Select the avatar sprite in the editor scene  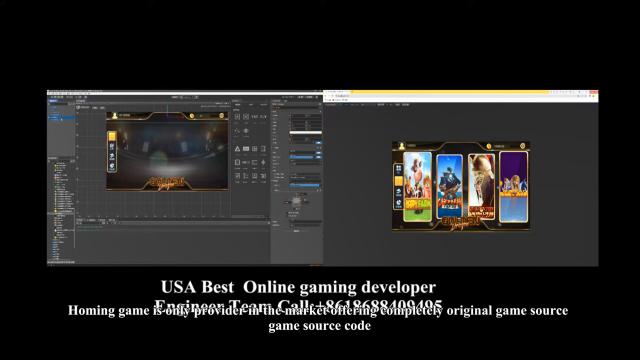[115, 116]
